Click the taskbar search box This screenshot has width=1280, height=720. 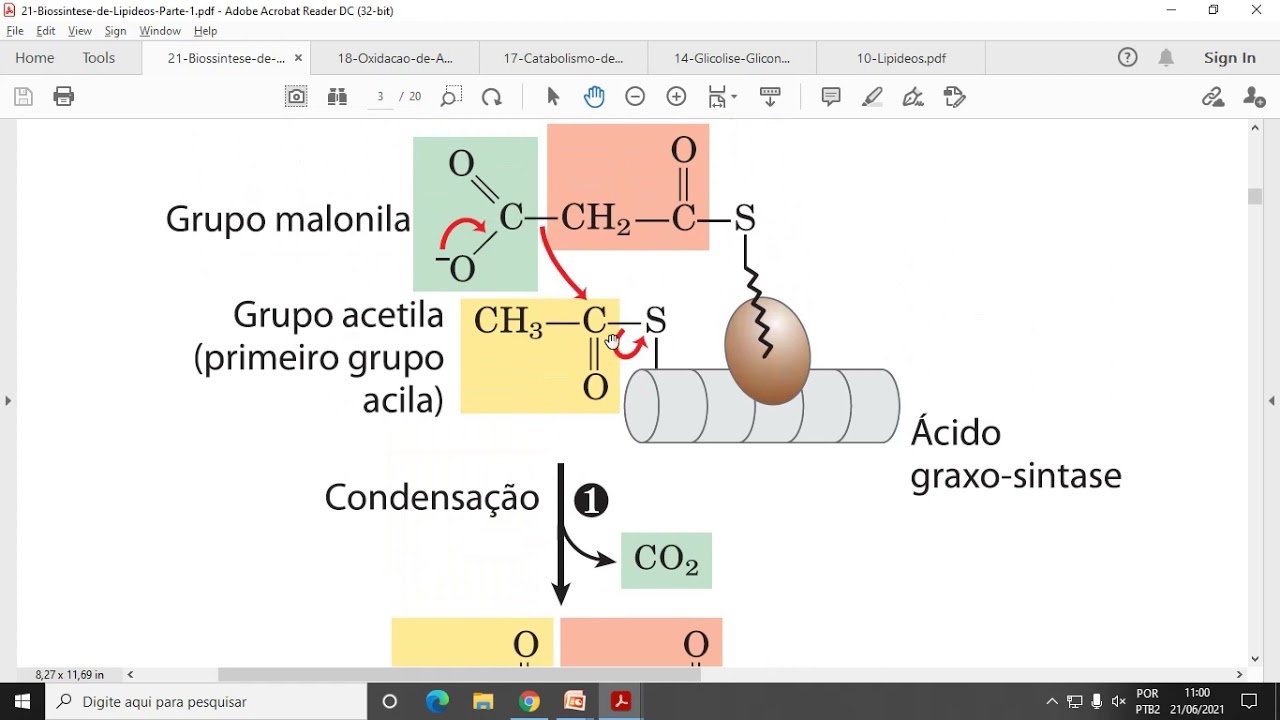click(207, 702)
